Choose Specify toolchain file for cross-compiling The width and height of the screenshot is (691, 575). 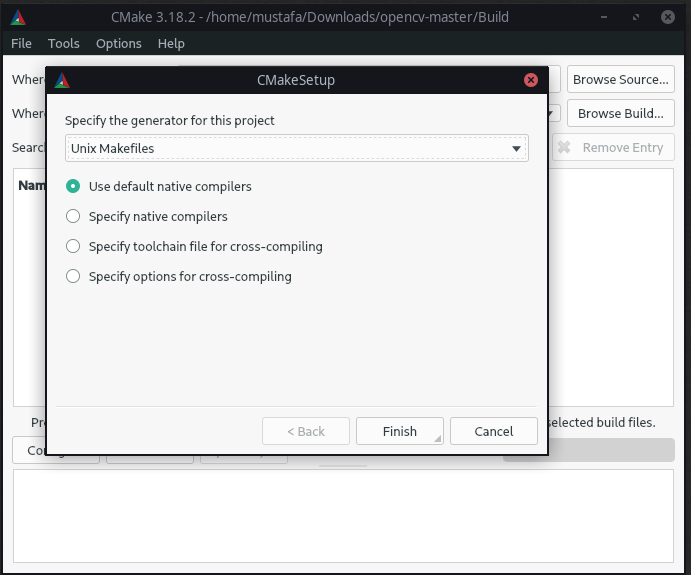point(194,246)
